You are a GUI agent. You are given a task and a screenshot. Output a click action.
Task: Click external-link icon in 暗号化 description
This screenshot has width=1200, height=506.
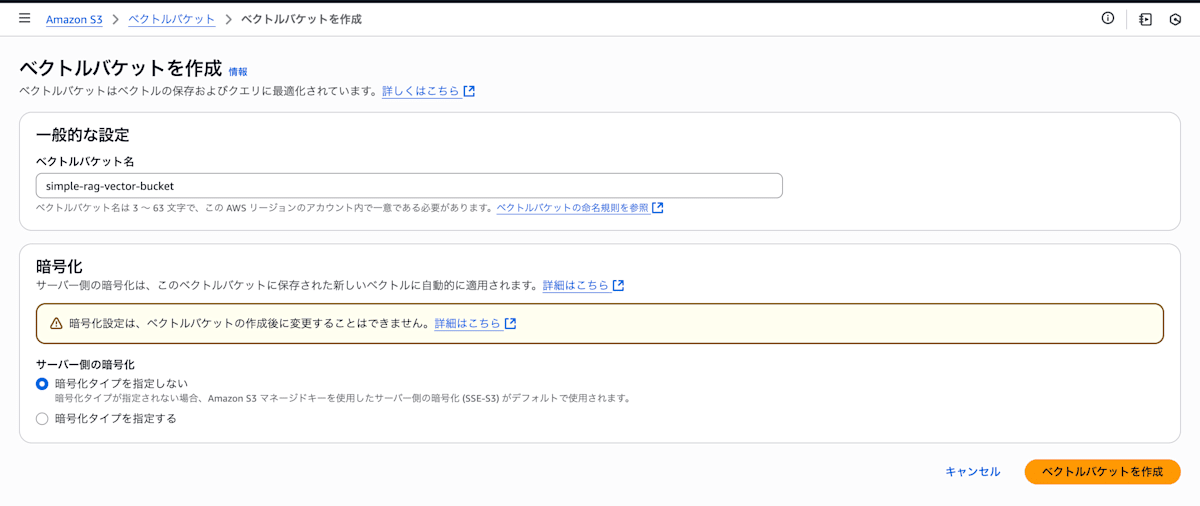pyautogui.click(x=618, y=285)
